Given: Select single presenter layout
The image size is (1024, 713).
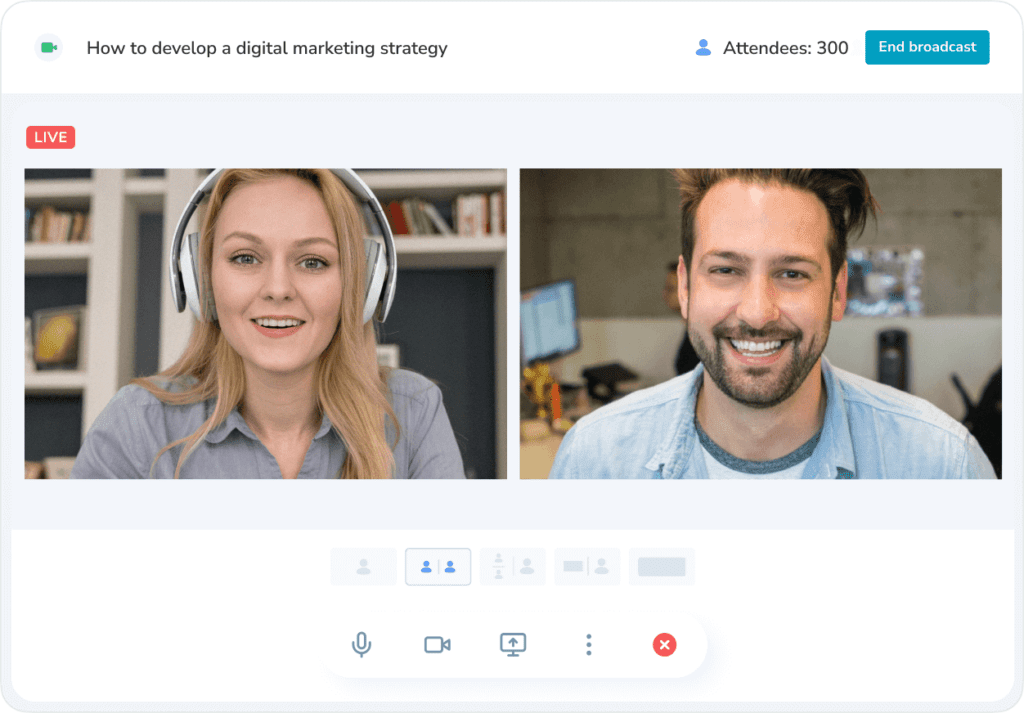Looking at the screenshot, I should (363, 567).
